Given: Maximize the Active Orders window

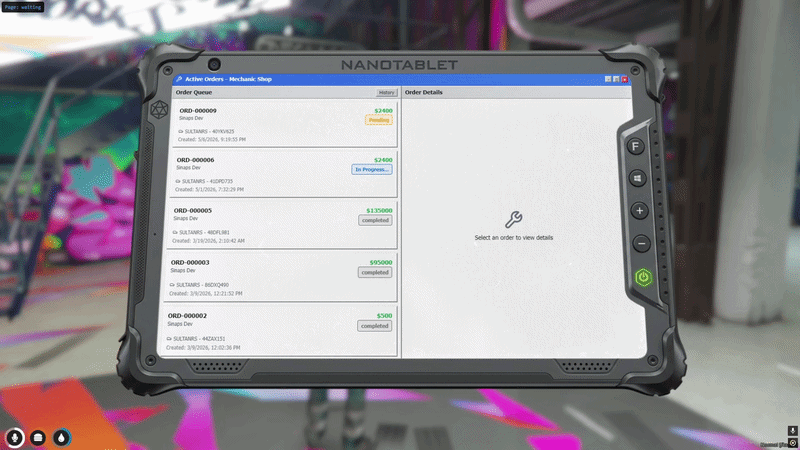Looking at the screenshot, I should pyautogui.click(x=616, y=79).
